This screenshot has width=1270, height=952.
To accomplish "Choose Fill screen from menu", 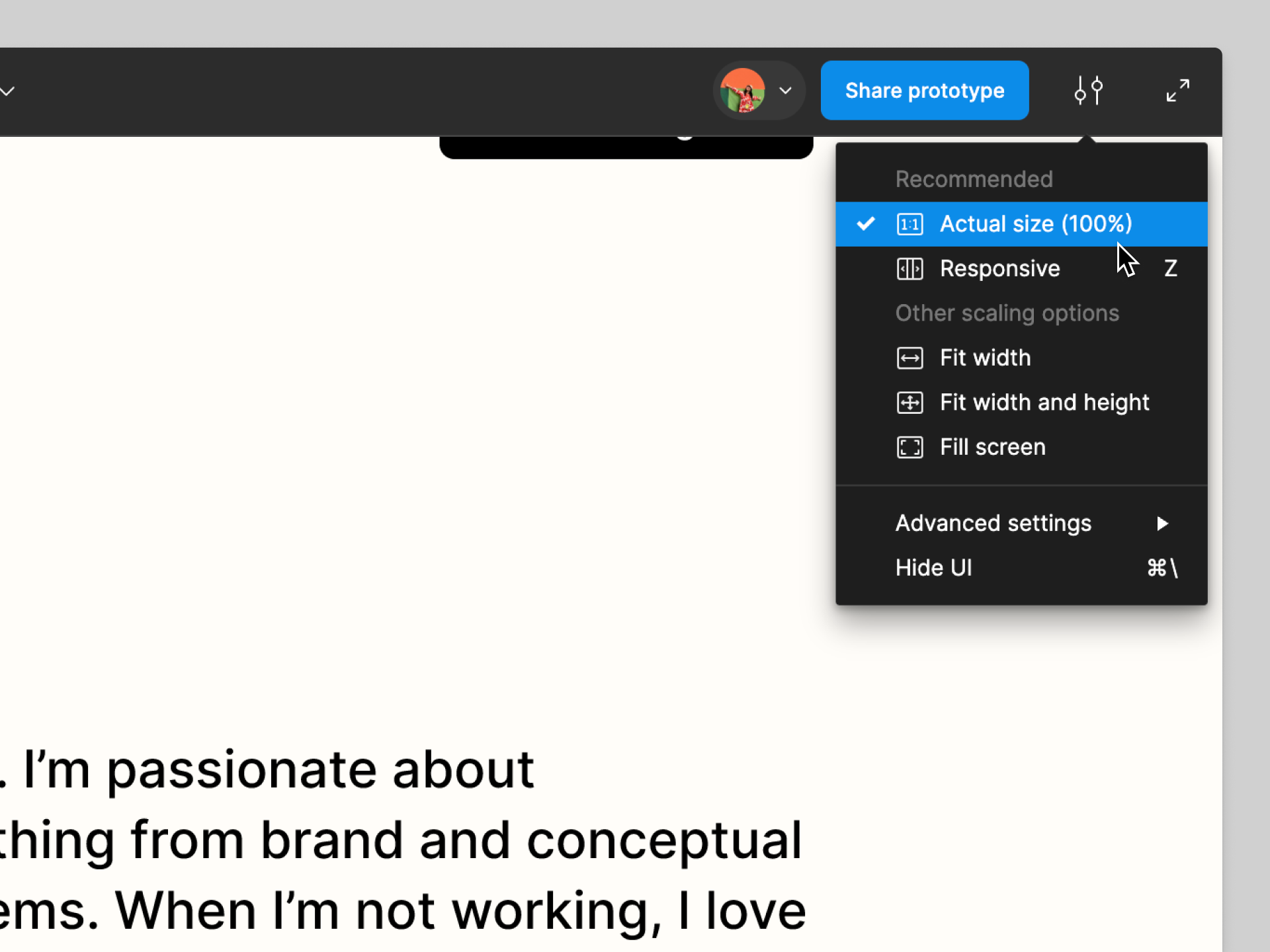I will coord(992,448).
